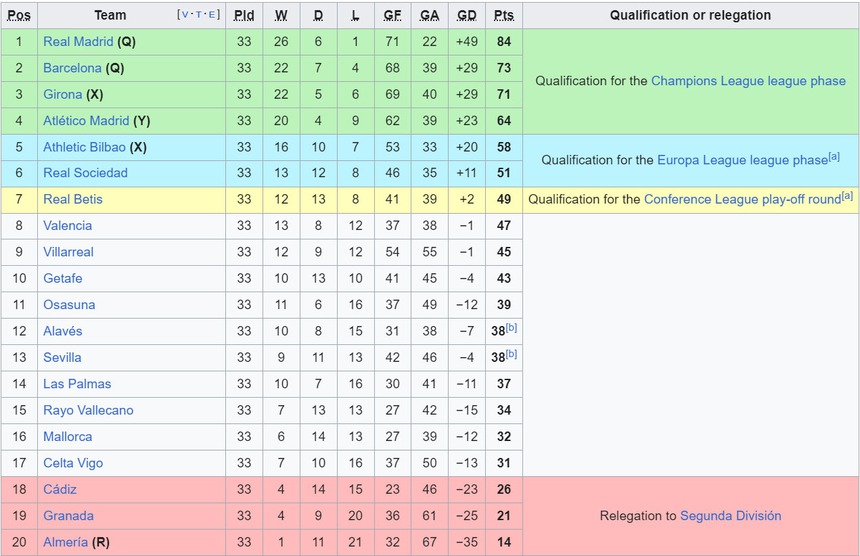The height and width of the screenshot is (556, 860).
Task: Click the Segunda División link
Action: [x=730, y=516]
